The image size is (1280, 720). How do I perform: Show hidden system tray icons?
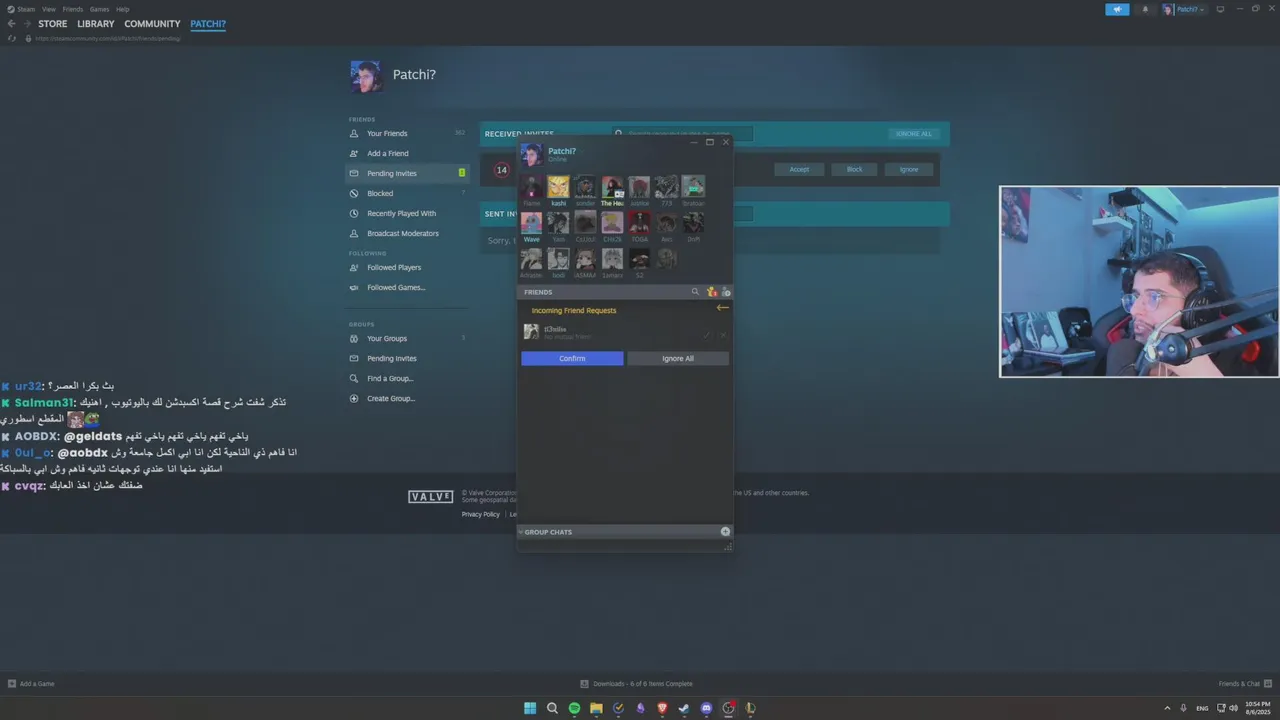tap(1167, 708)
